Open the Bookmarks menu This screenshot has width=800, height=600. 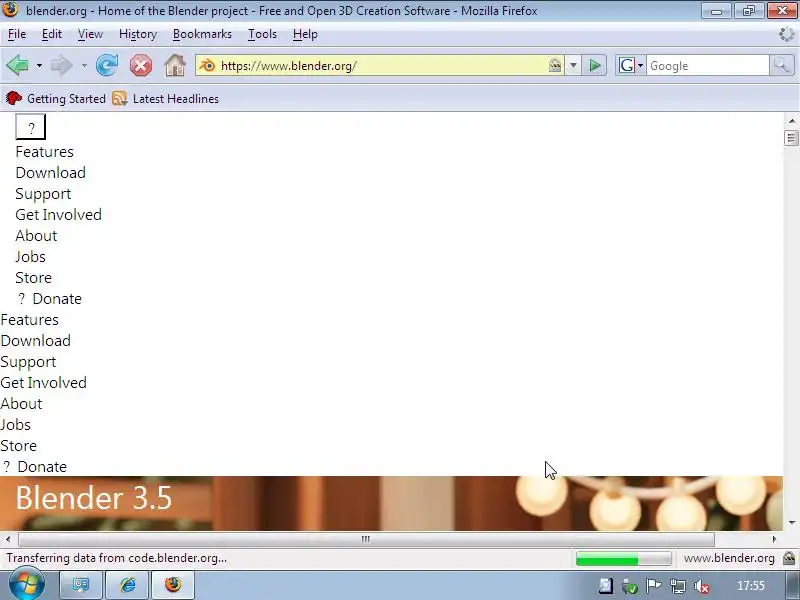202,34
